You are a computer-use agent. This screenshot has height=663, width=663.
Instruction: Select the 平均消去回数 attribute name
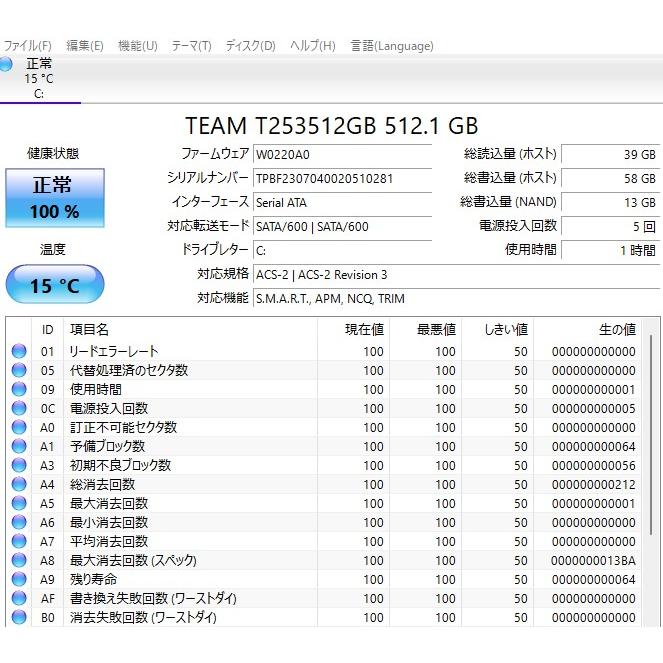(109, 542)
